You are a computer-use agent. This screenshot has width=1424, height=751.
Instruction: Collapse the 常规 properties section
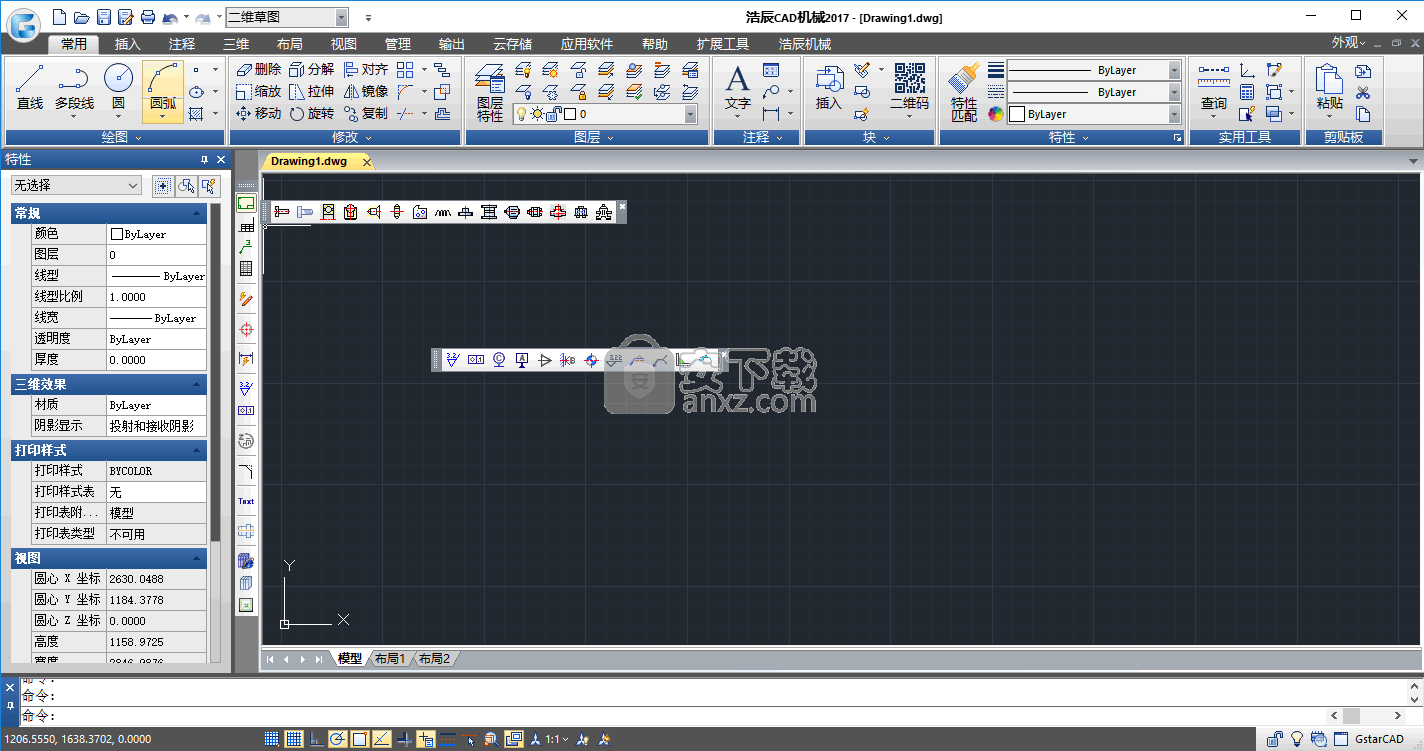[197, 213]
